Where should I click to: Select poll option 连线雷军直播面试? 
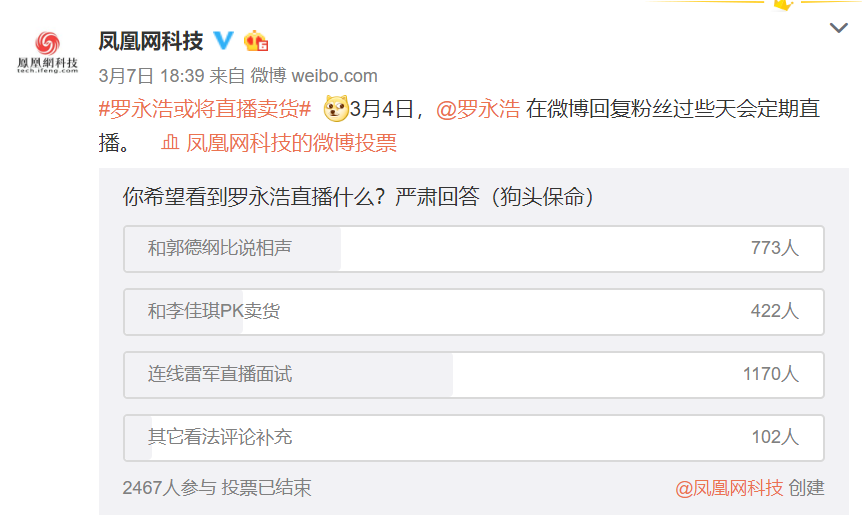474,375
